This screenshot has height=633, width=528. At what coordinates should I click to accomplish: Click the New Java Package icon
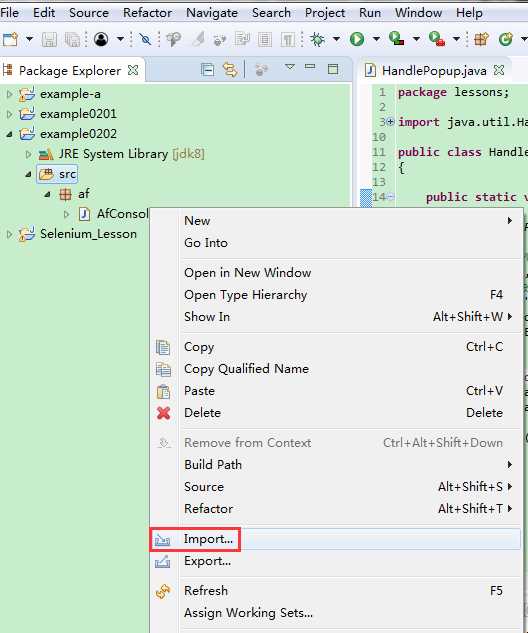tap(481, 39)
